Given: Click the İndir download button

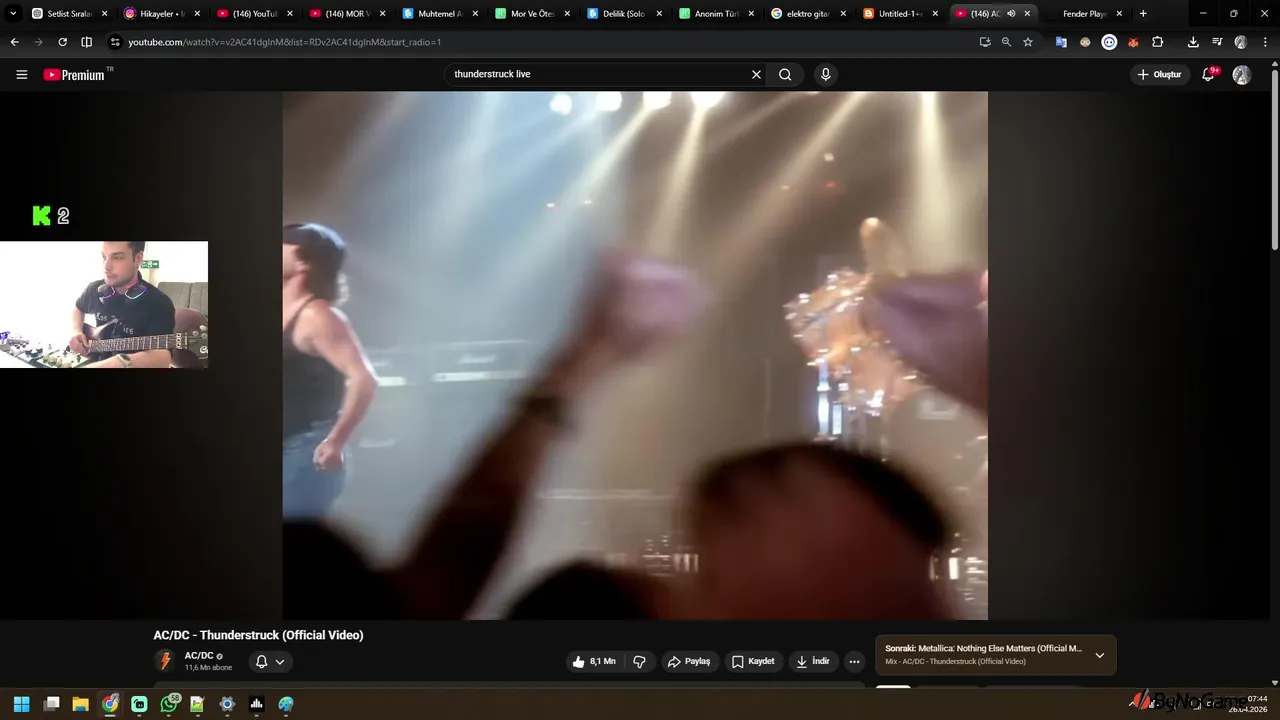Looking at the screenshot, I should (x=813, y=661).
